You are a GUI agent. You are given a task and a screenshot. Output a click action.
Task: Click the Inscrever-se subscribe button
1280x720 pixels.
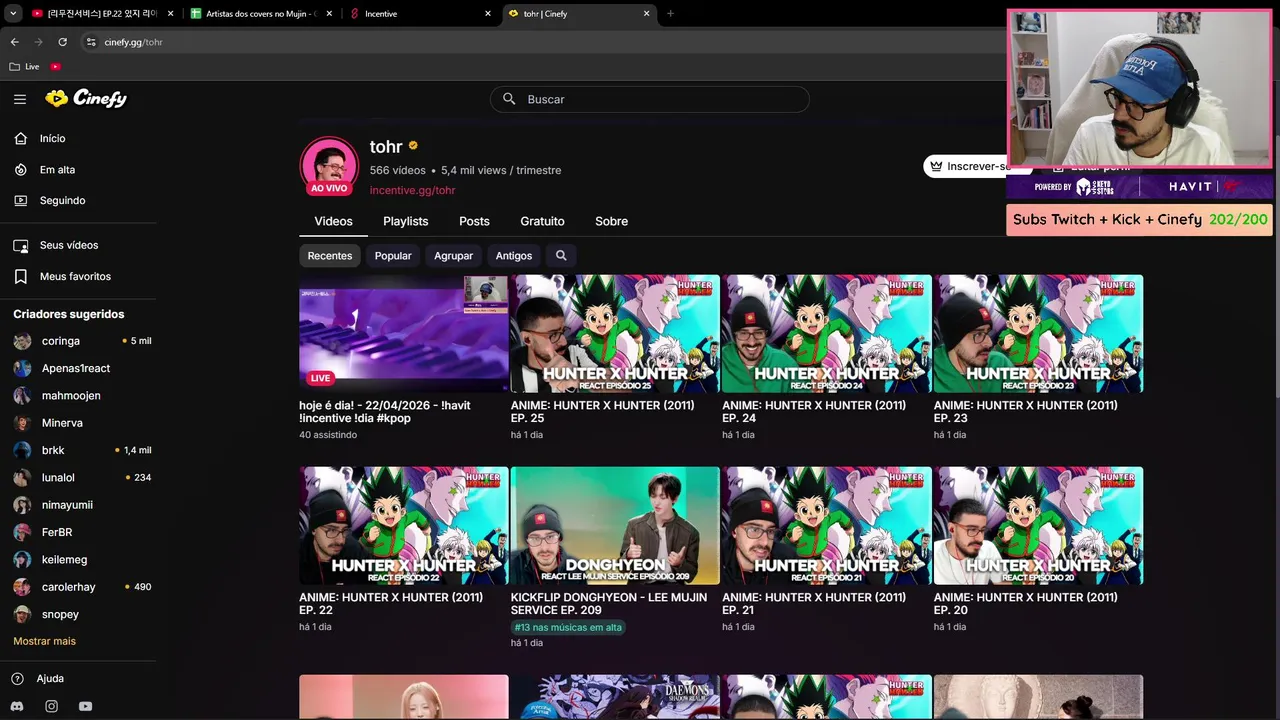966,166
